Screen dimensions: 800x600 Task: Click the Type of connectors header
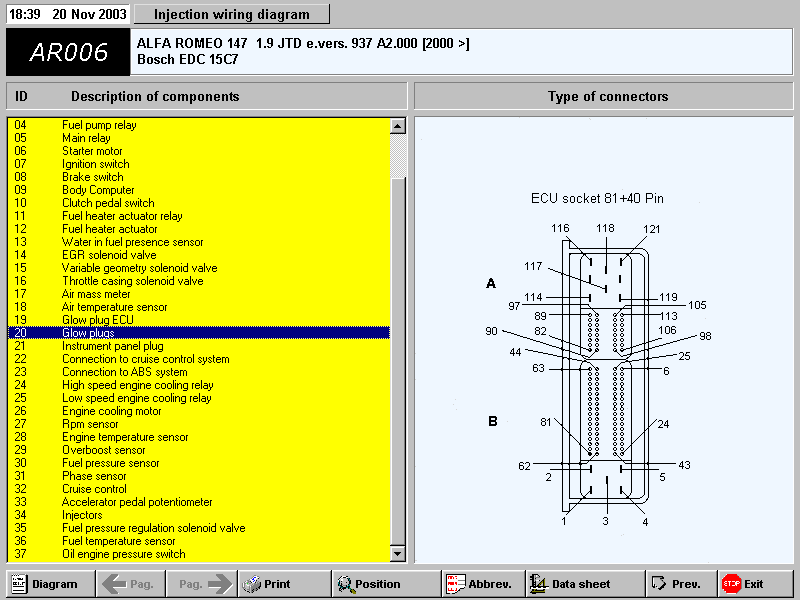point(608,96)
